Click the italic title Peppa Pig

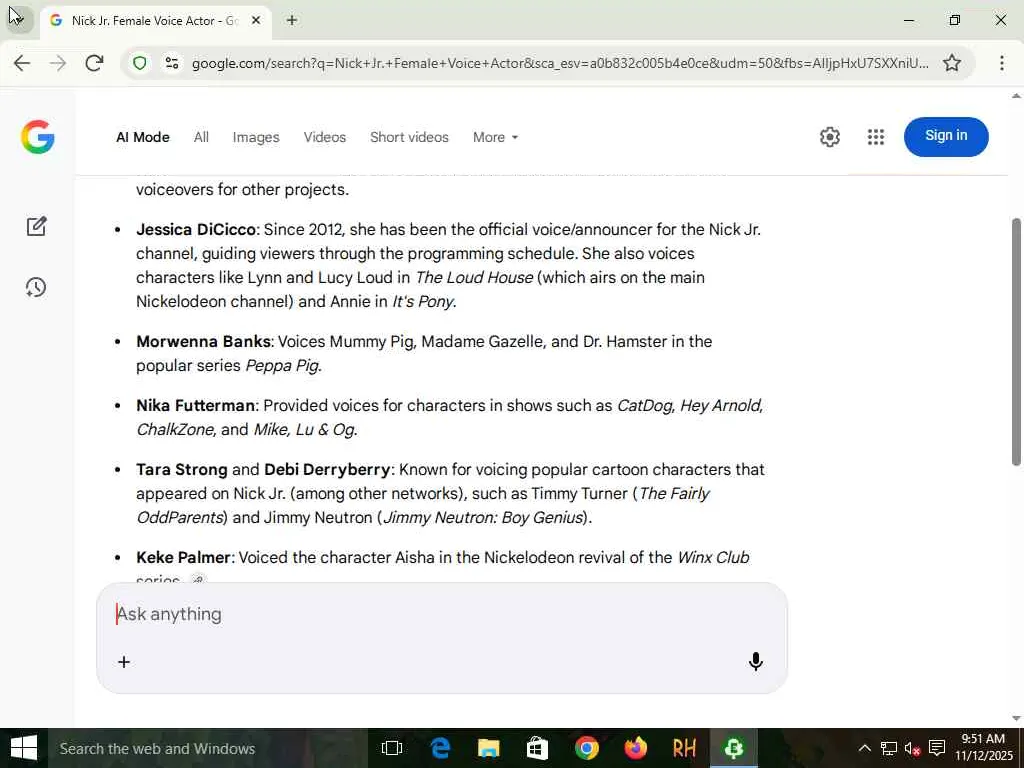pyautogui.click(x=282, y=366)
